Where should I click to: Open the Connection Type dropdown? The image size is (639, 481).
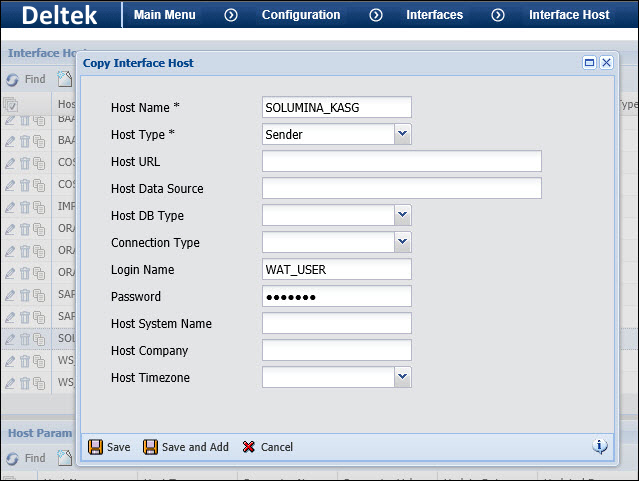pyautogui.click(x=402, y=242)
